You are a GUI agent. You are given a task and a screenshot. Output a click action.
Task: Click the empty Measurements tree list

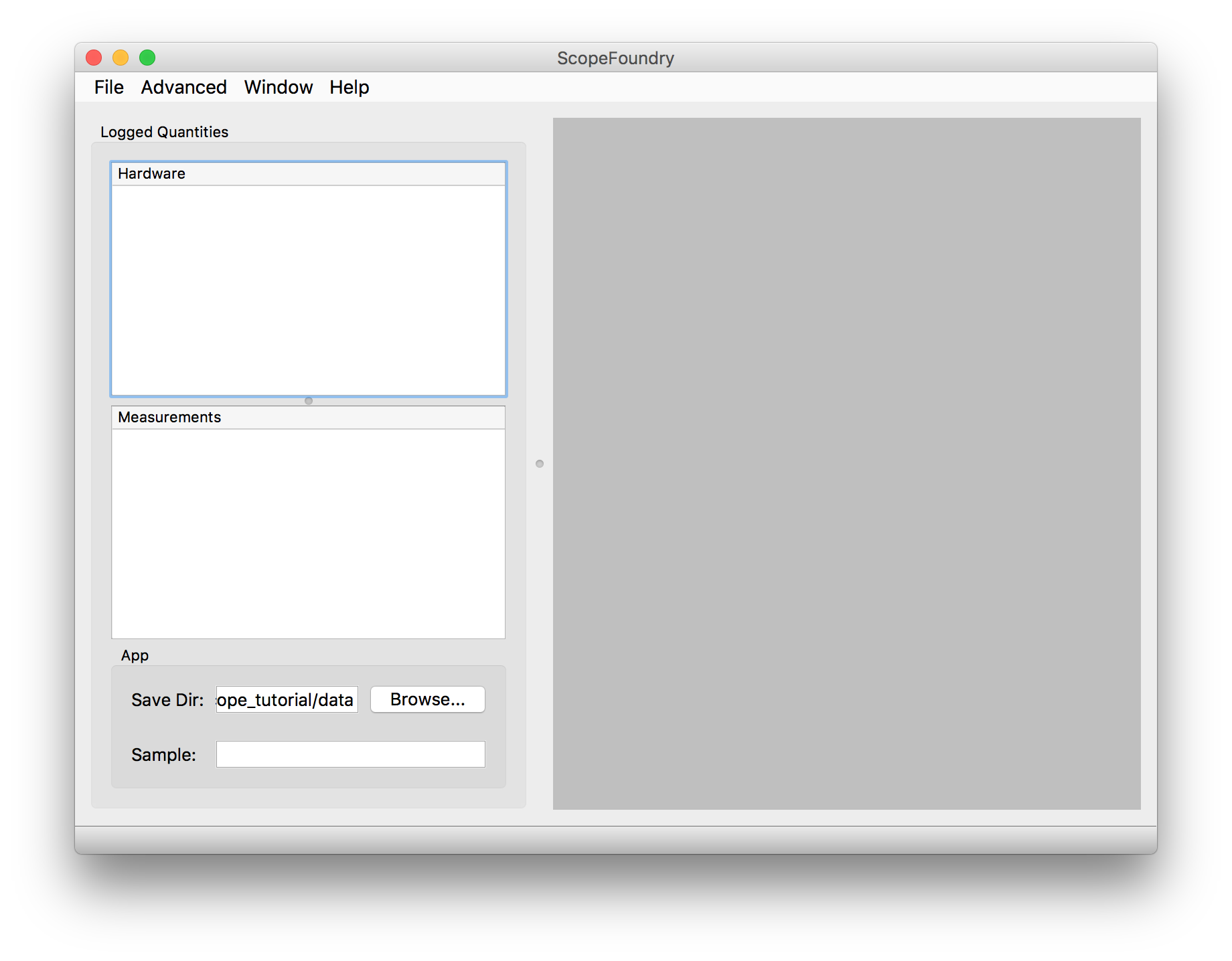pyautogui.click(x=308, y=533)
